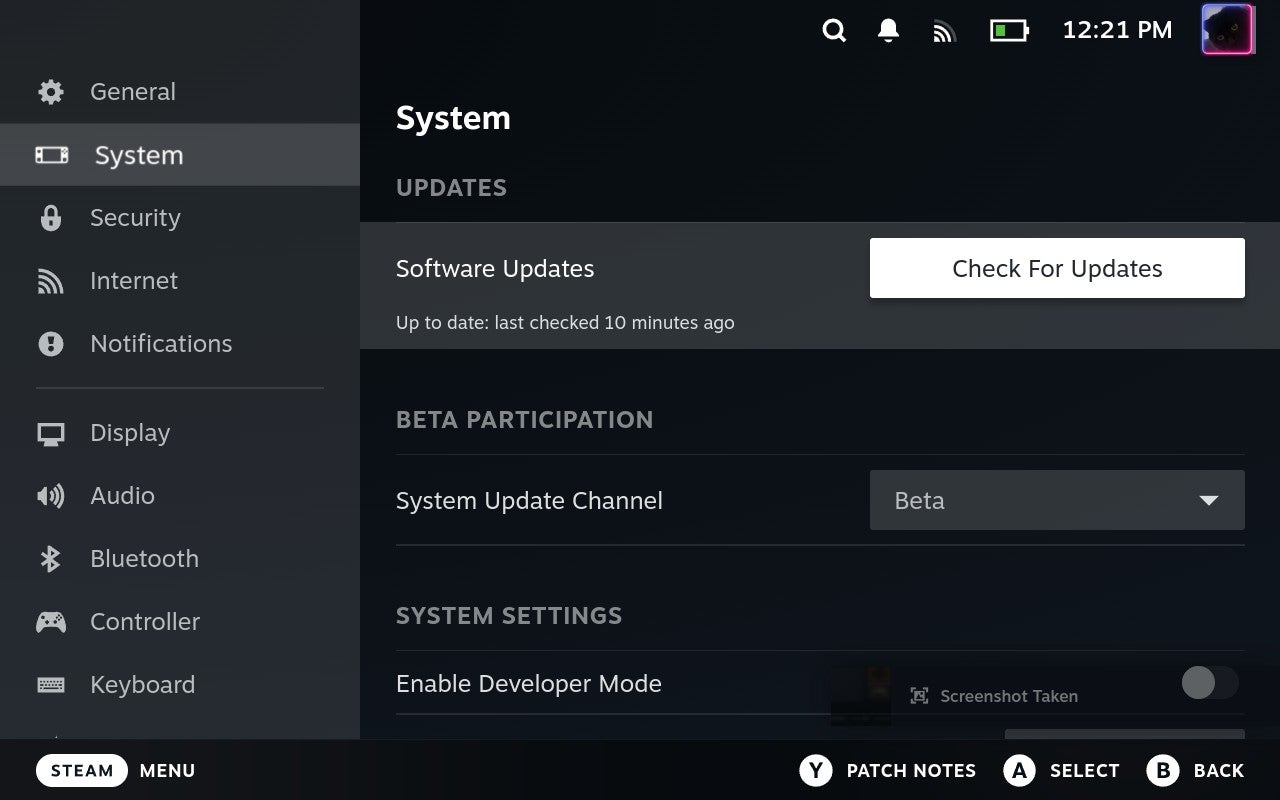Open search with the magnifier icon
The width and height of the screenshot is (1280, 800).
[x=833, y=30]
